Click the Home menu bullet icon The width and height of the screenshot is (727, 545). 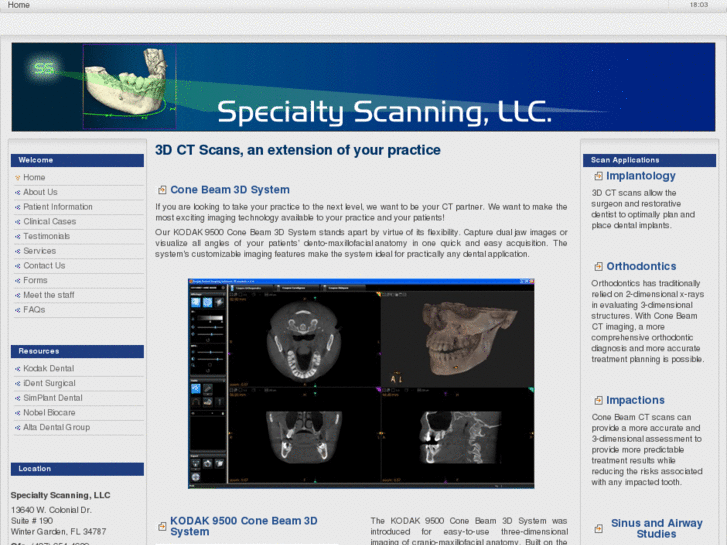(18, 178)
